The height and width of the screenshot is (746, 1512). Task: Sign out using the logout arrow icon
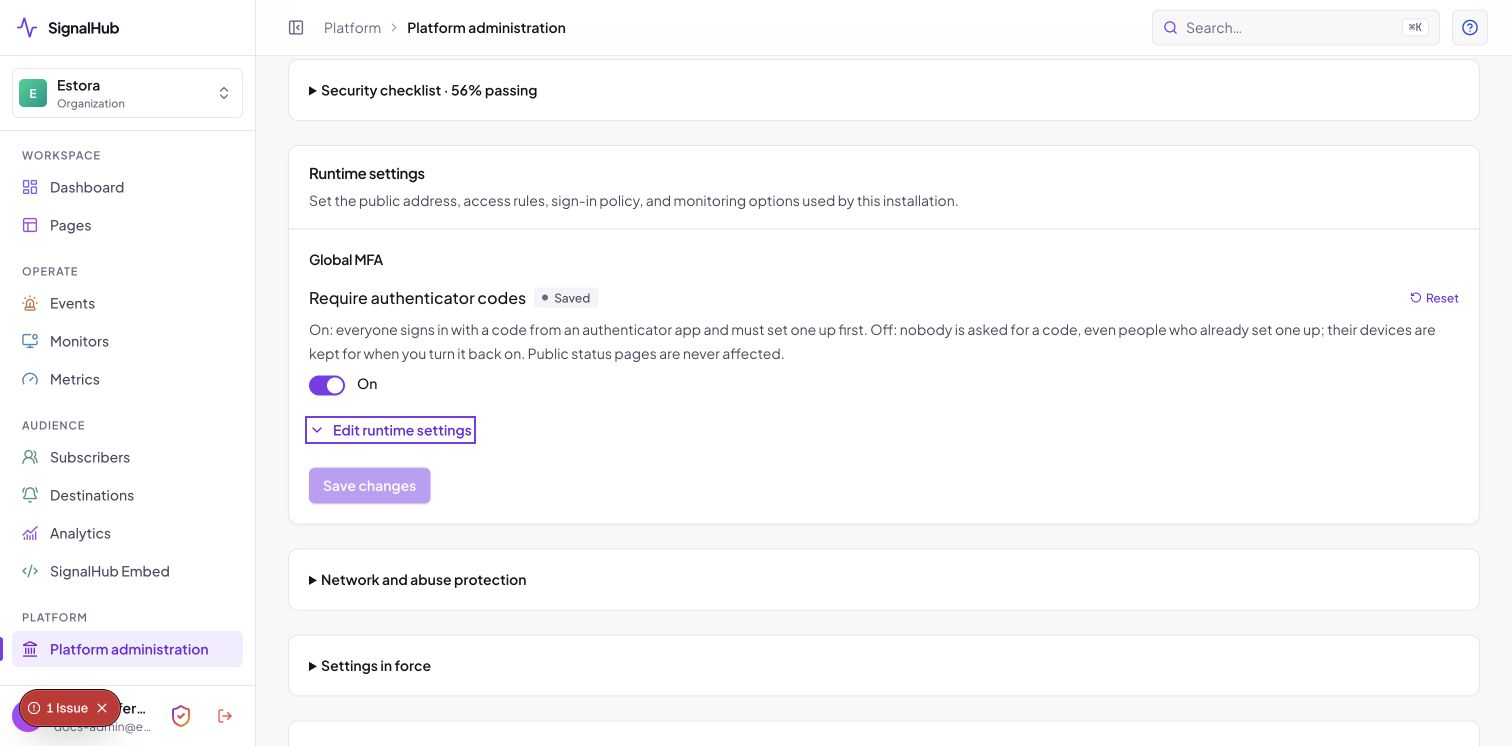point(225,716)
